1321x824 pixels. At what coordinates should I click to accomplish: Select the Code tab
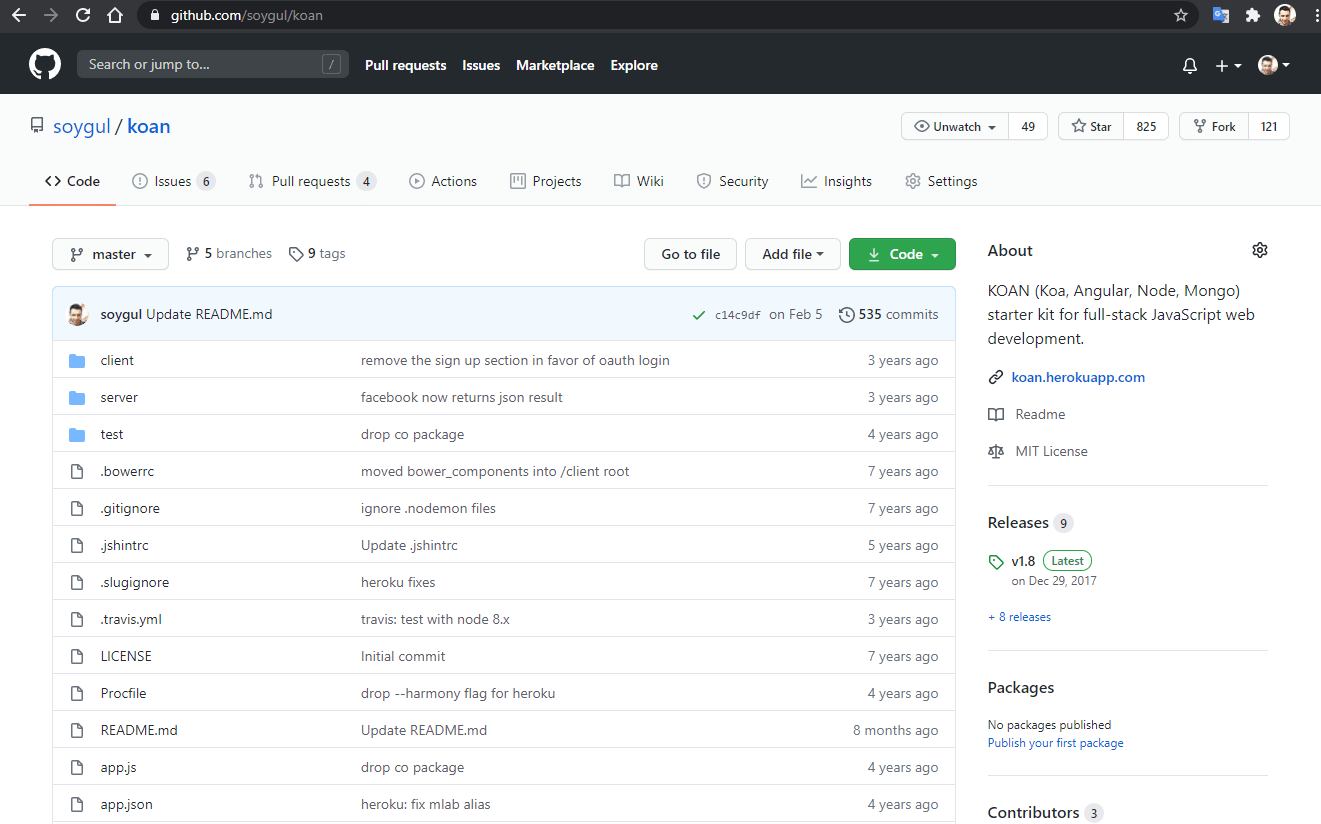pyautogui.click(x=72, y=181)
